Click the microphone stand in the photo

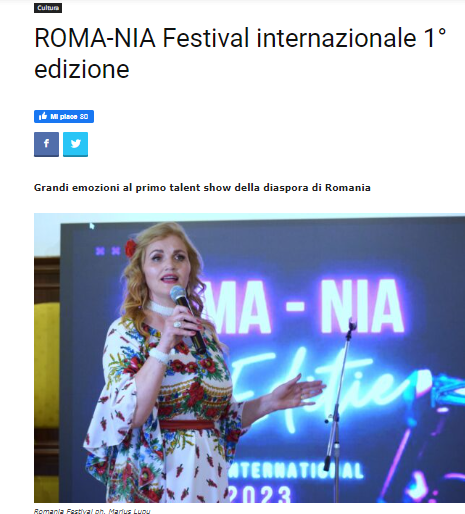click(339, 410)
